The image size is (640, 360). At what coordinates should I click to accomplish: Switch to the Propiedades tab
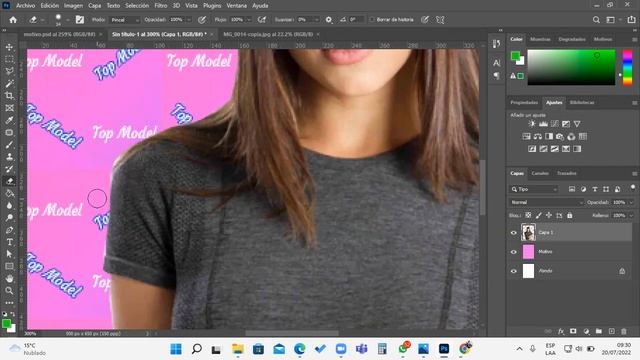click(x=524, y=102)
